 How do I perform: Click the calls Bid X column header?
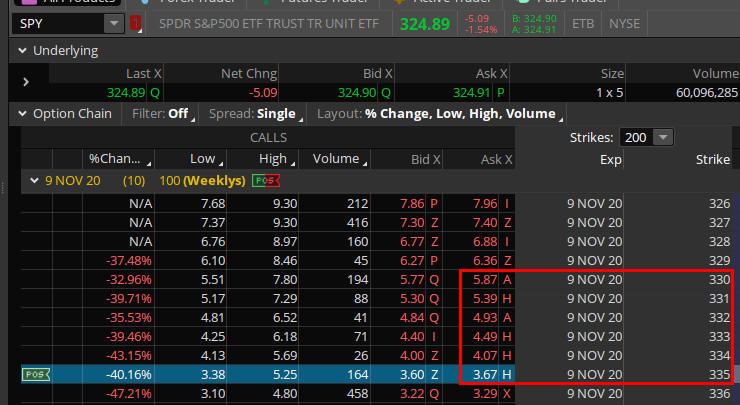tap(407, 159)
